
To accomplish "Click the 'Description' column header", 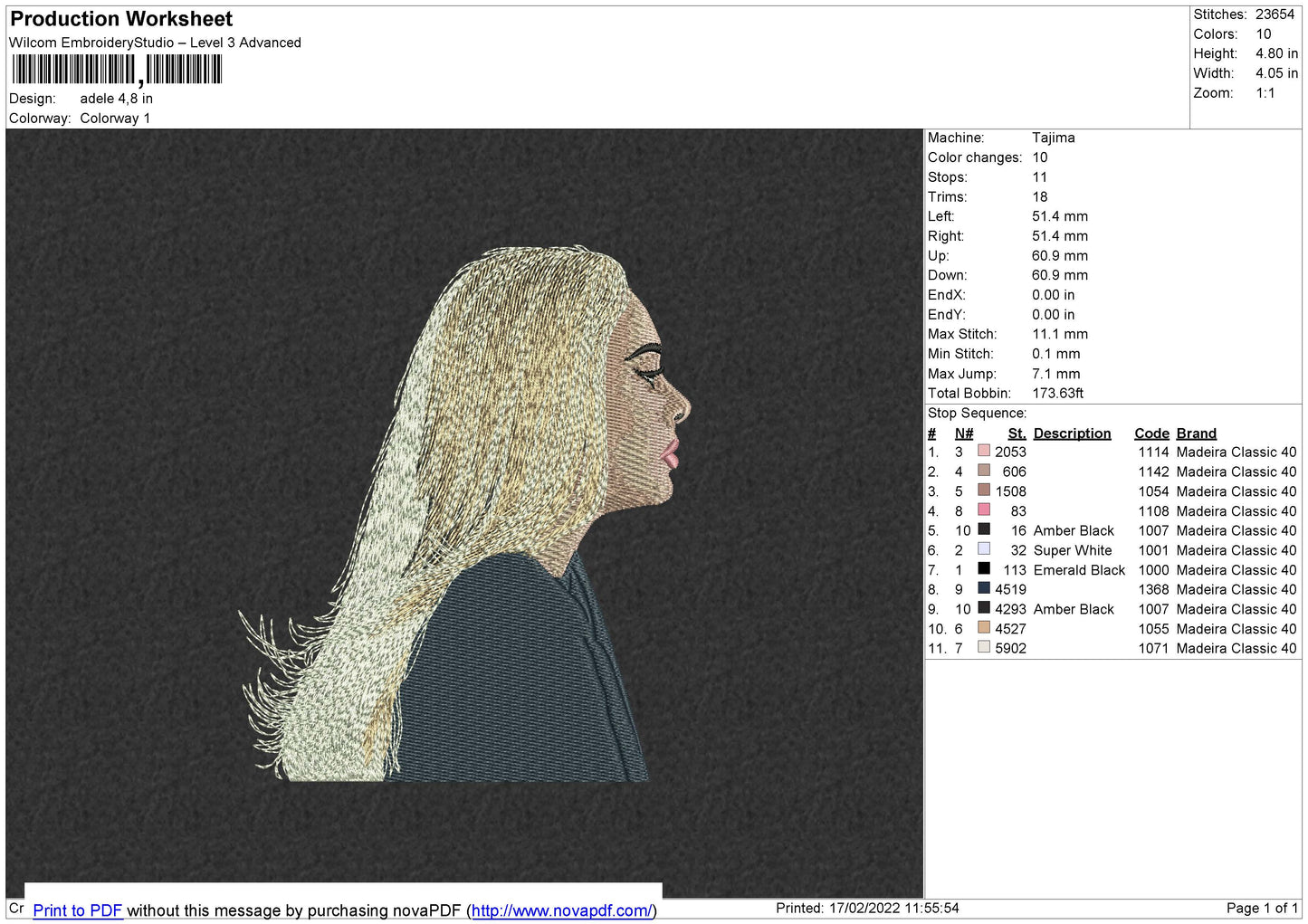I will click(x=1072, y=433).
